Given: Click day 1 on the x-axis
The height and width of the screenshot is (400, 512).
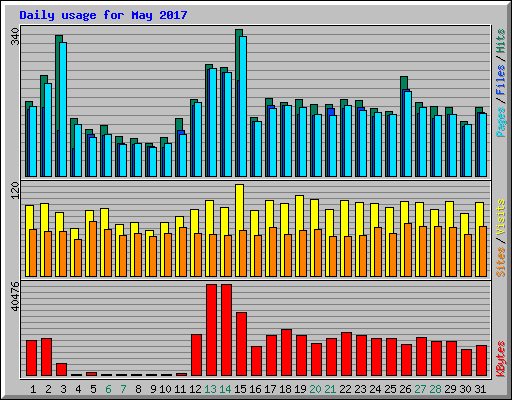Looking at the screenshot, I should click(33, 389).
